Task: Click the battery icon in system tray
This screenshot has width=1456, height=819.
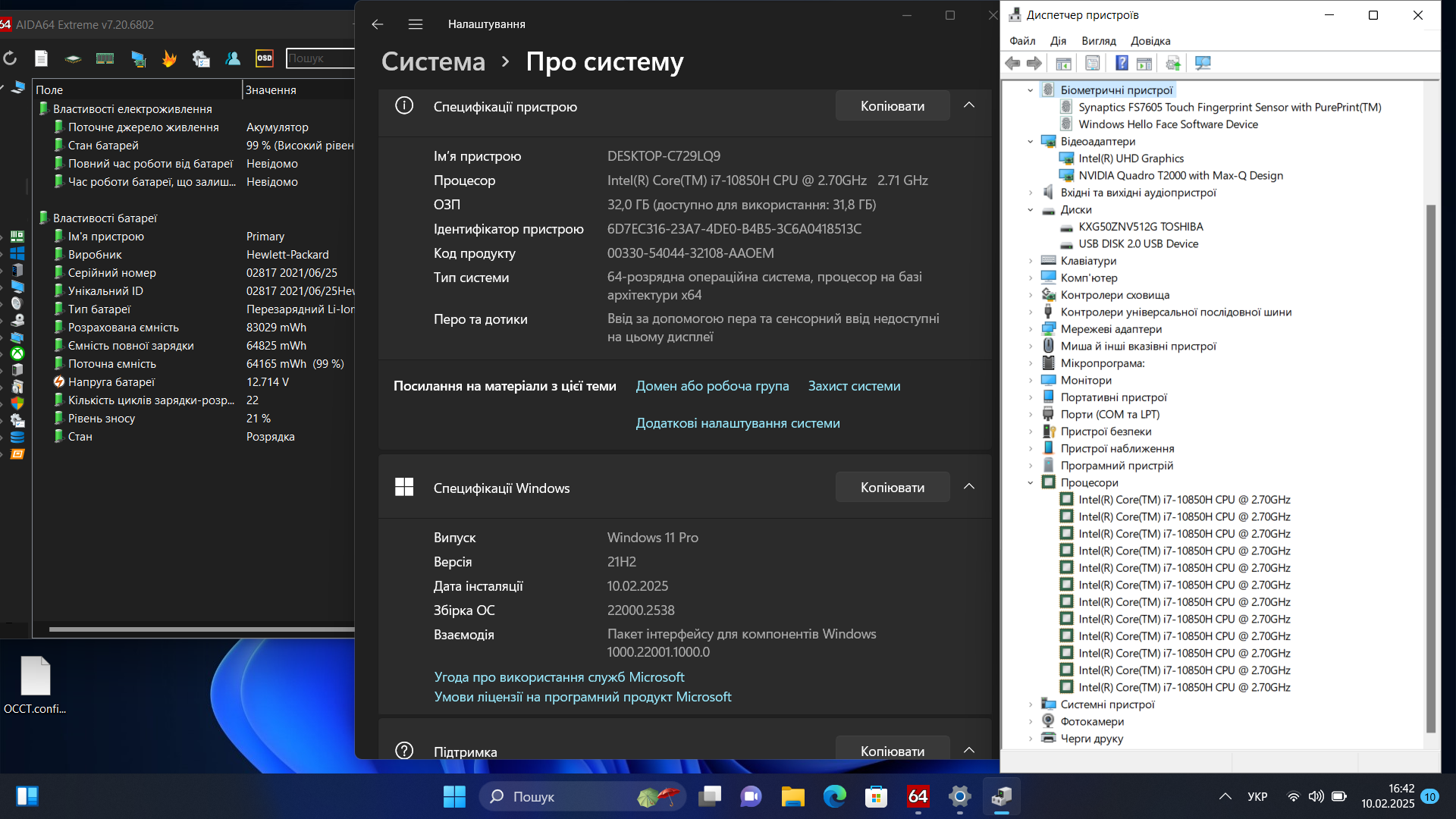Action: tap(1339, 796)
